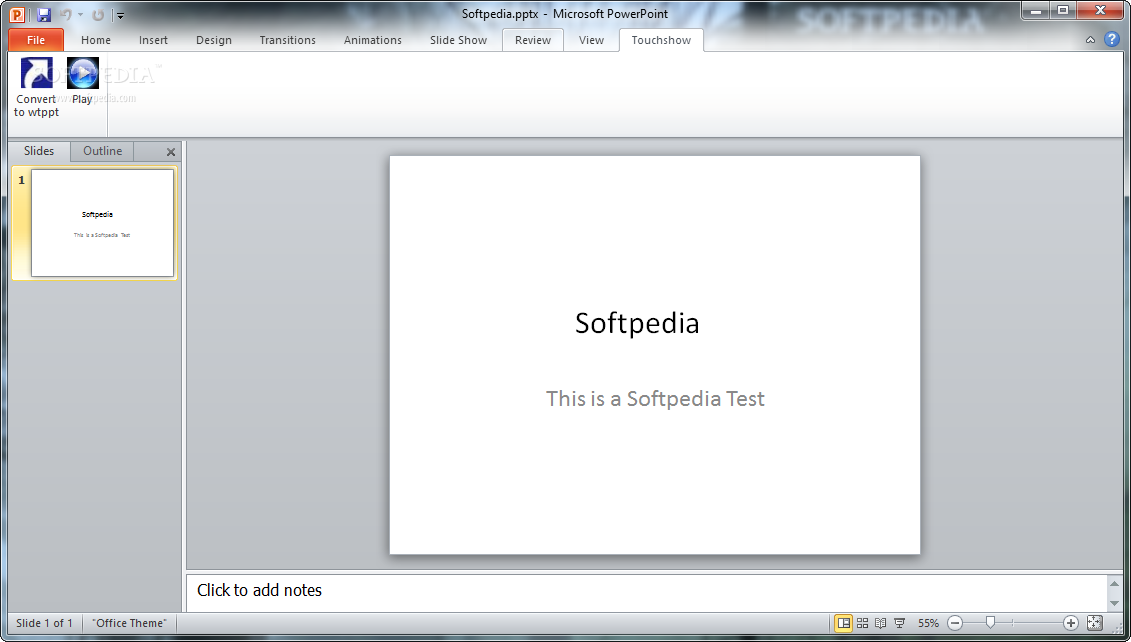Click the Redo icon in Quick Access
1131x642 pixels.
point(98,14)
